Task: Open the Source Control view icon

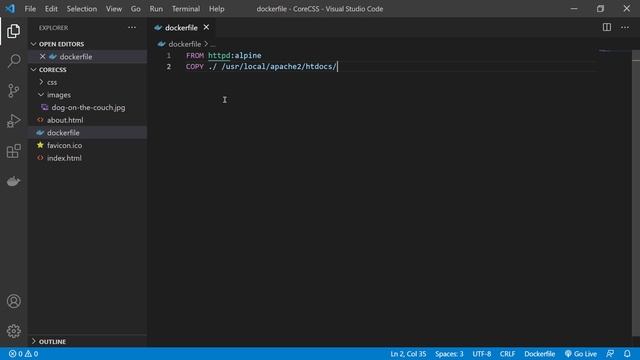Action: pyautogui.click(x=13, y=91)
